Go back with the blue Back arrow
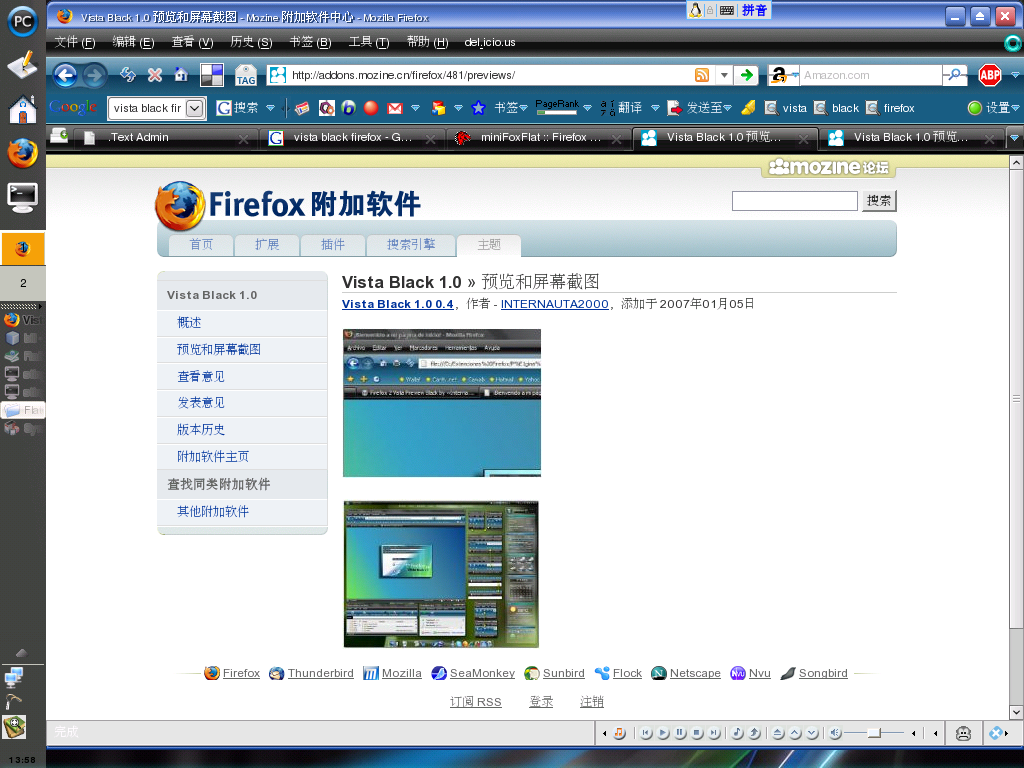1024x768 pixels. point(65,76)
